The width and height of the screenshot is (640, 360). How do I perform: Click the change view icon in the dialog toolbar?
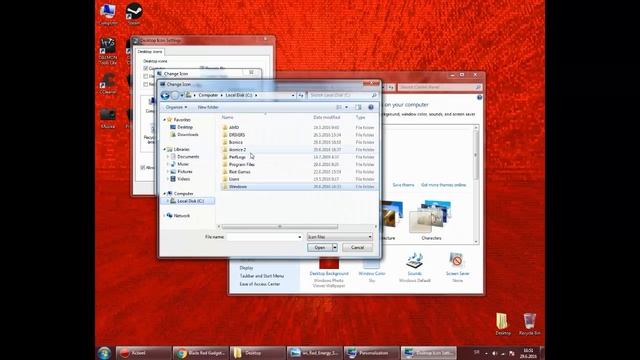pos(339,107)
